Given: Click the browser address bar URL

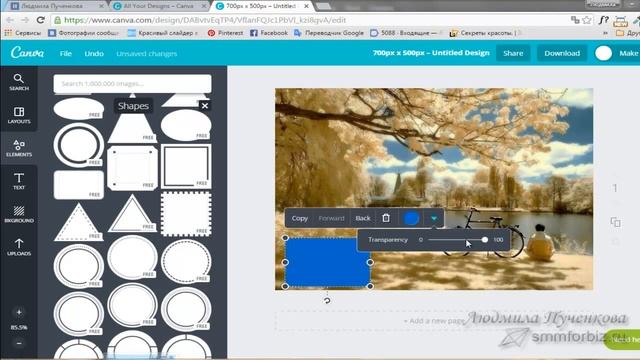Looking at the screenshot, I should 205,20.
